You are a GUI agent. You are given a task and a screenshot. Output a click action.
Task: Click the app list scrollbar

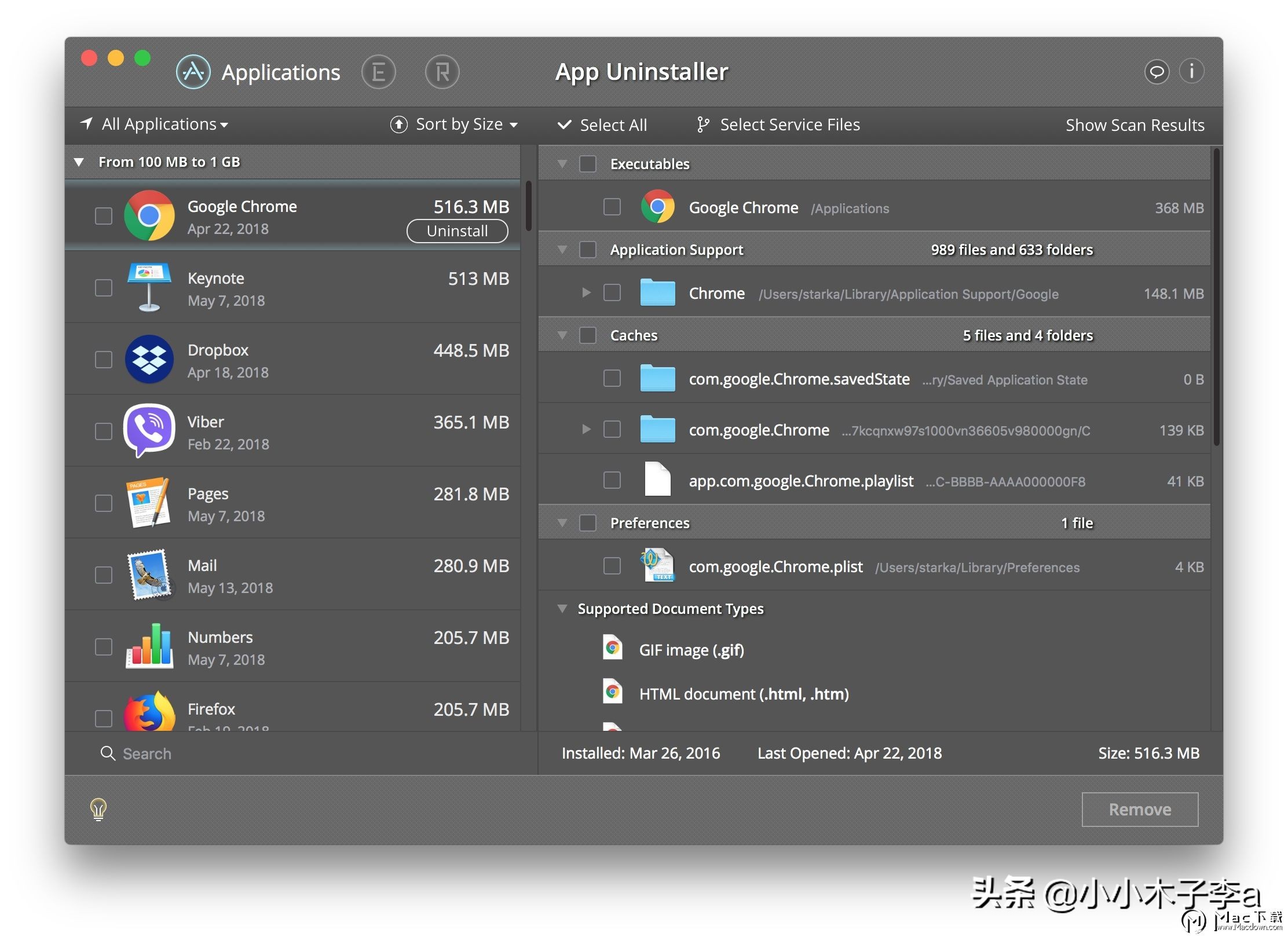528,206
